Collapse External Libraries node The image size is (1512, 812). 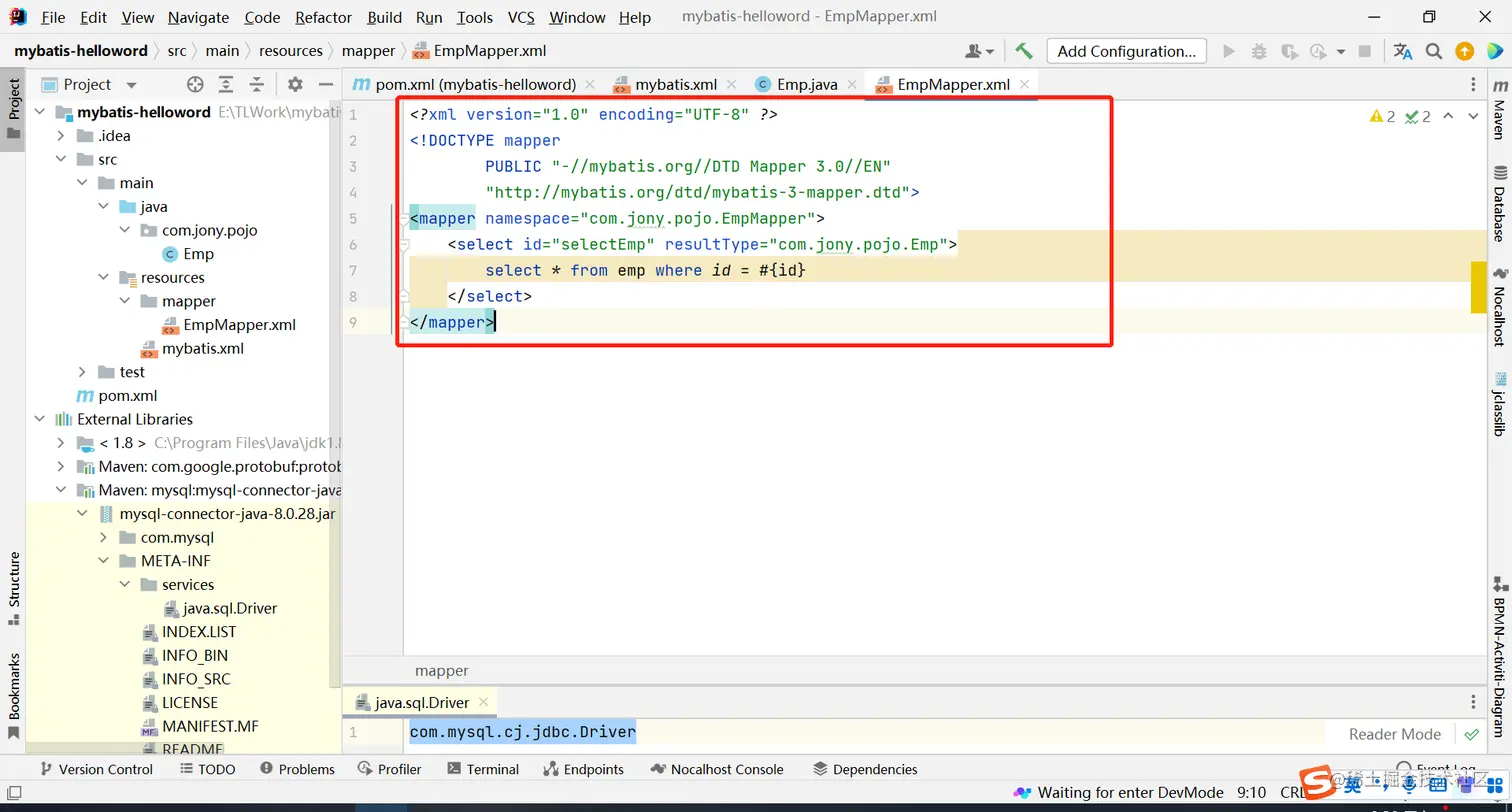point(40,419)
